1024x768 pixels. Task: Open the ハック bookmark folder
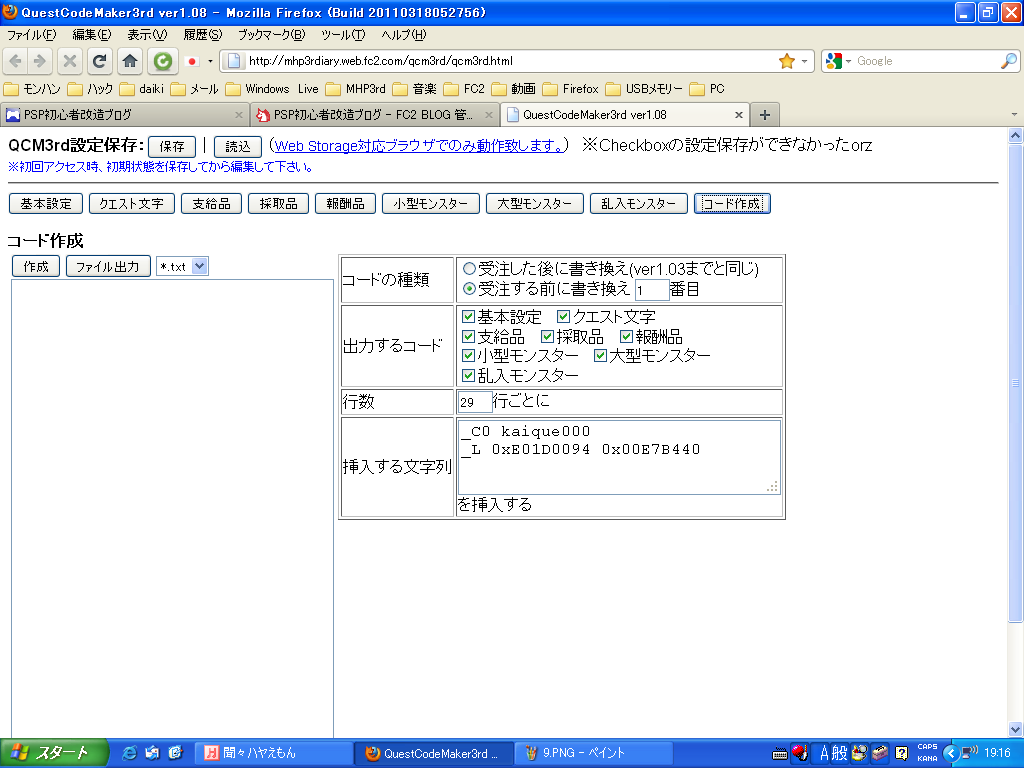(x=90, y=89)
